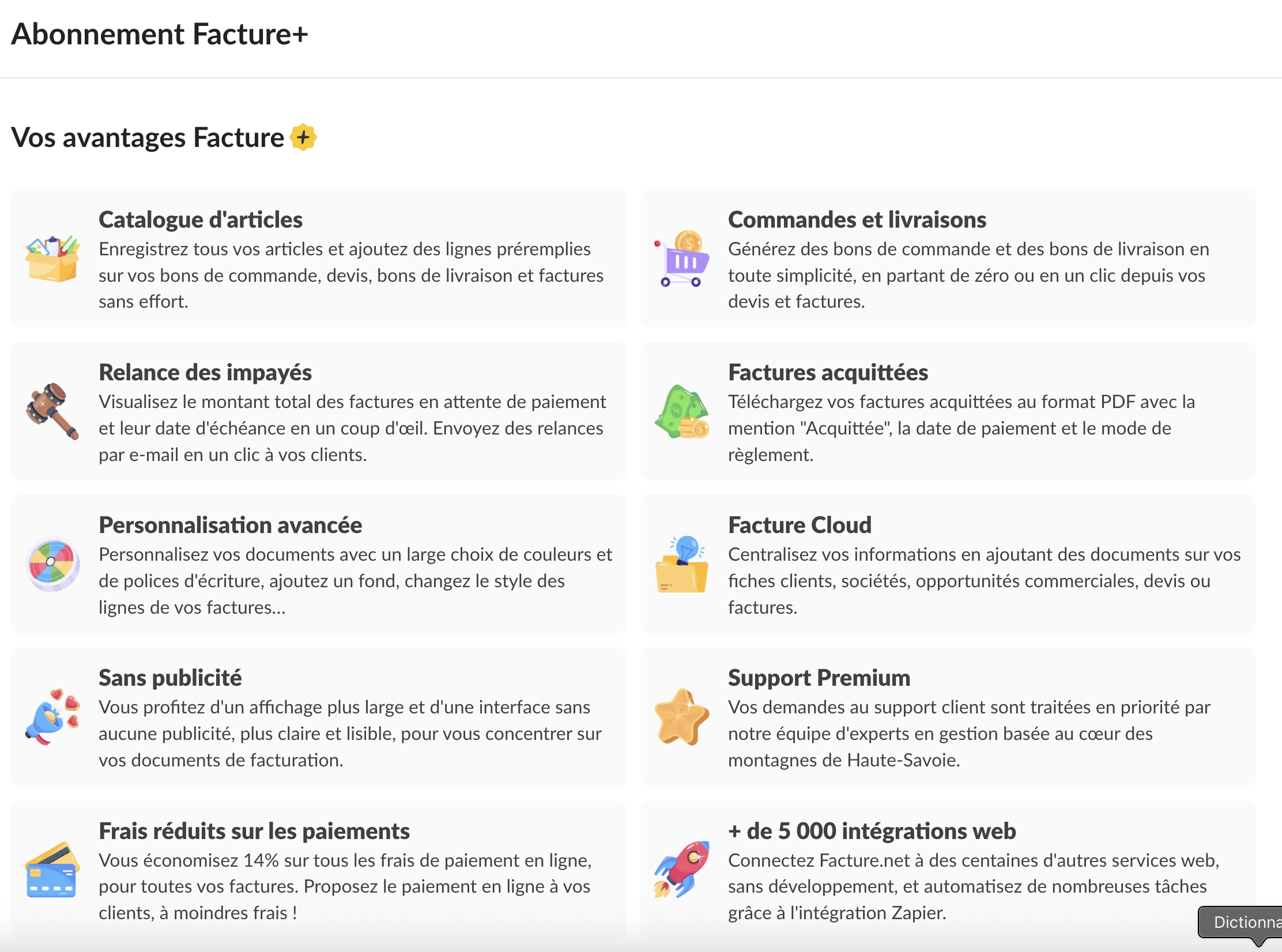
Task: Click the Catalogue d'articles box icon
Action: tap(52, 259)
